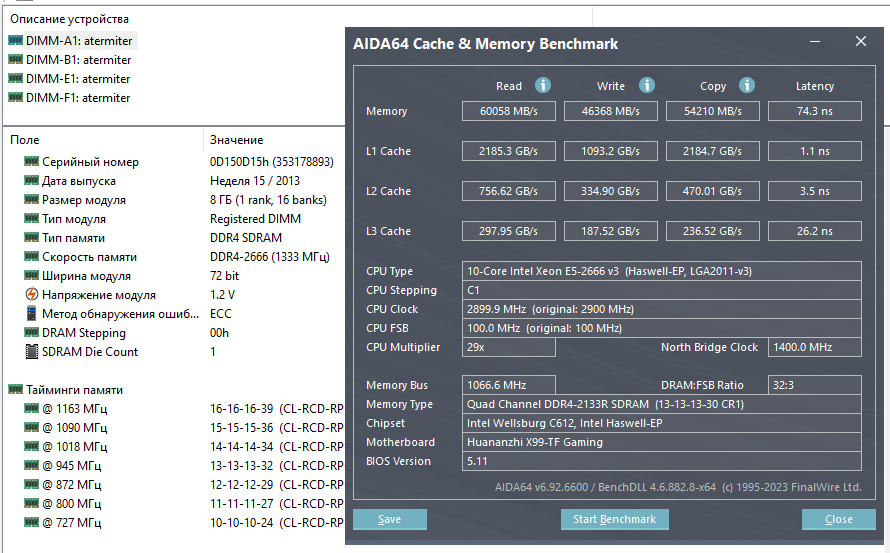The width and height of the screenshot is (890, 553).
Task: Click the Copy info icon
Action: click(x=746, y=85)
